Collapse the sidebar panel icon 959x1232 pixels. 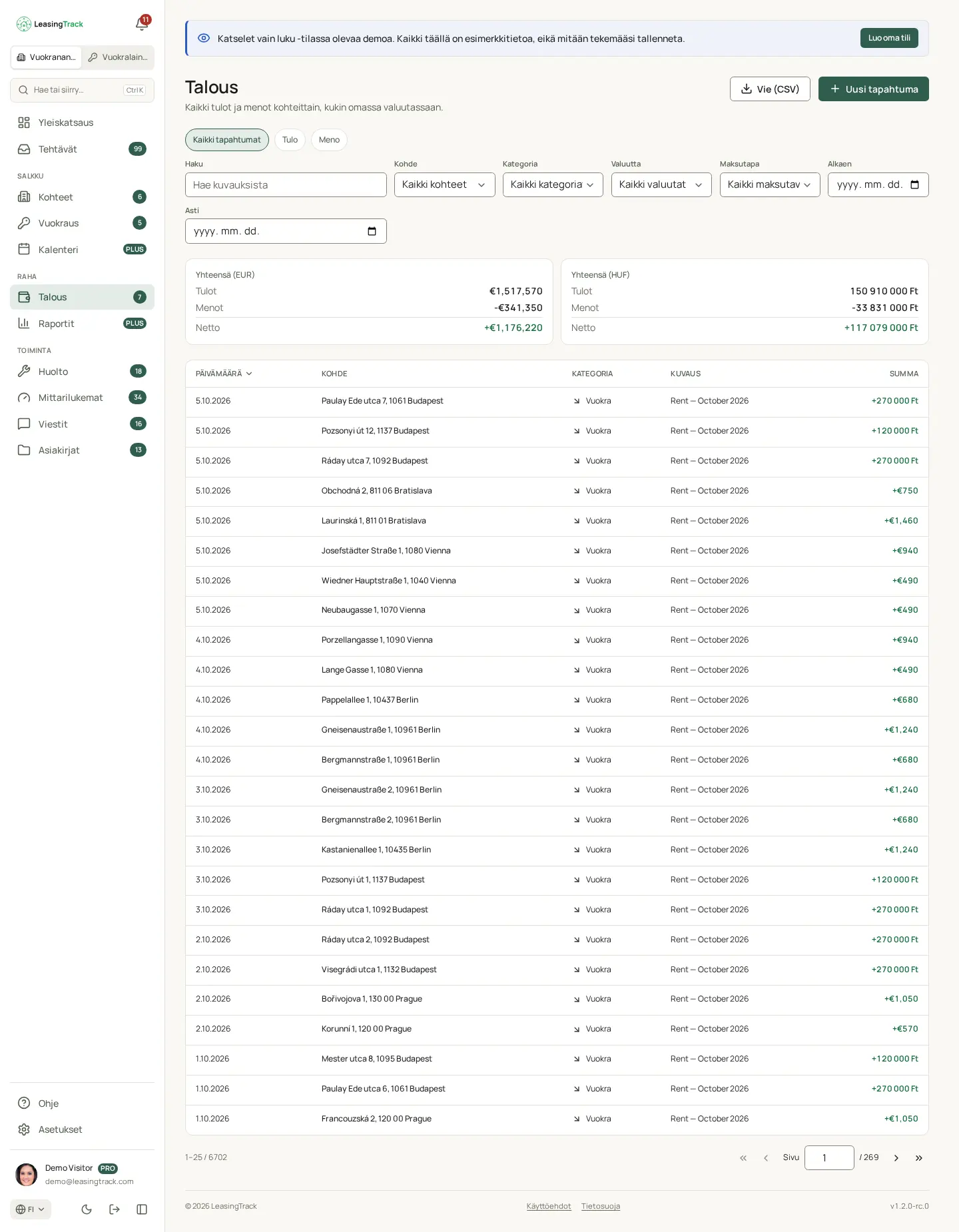(x=142, y=1209)
